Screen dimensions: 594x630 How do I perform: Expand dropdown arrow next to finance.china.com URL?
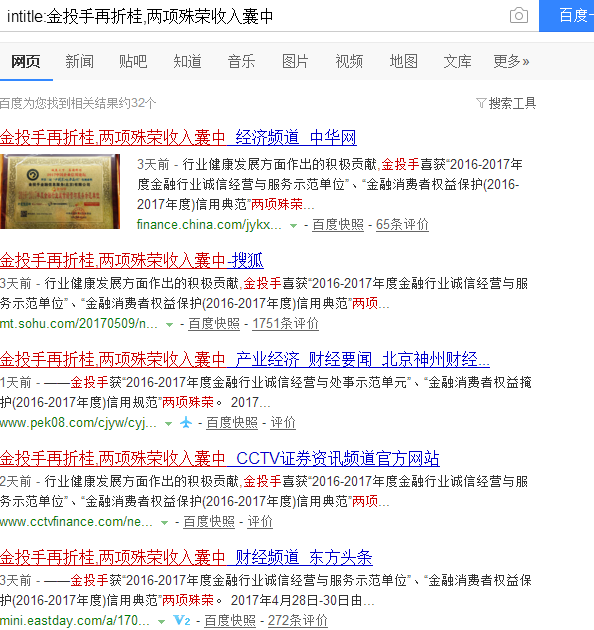[294, 226]
